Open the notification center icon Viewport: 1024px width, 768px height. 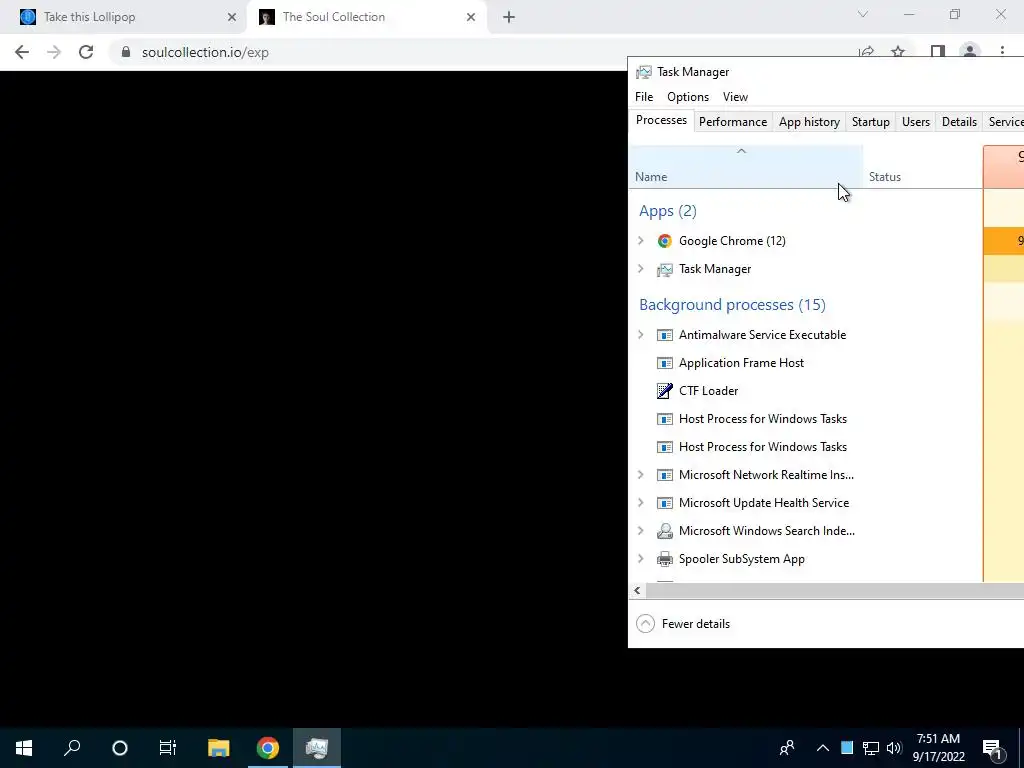click(x=993, y=748)
